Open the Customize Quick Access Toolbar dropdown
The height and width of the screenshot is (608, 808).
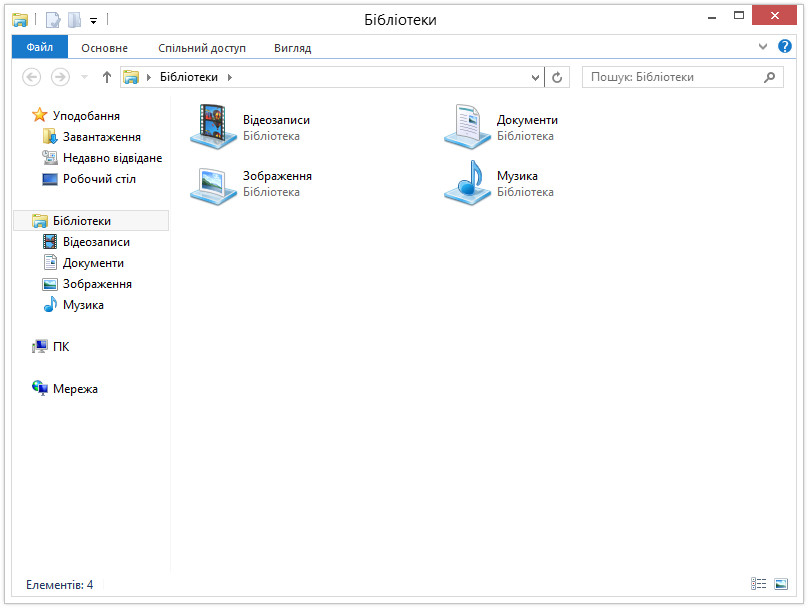pos(93,21)
